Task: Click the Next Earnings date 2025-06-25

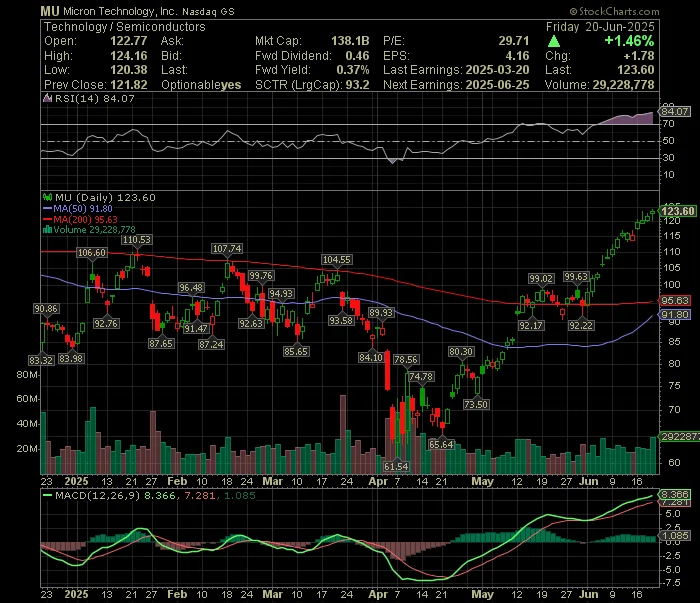Action: (x=497, y=85)
